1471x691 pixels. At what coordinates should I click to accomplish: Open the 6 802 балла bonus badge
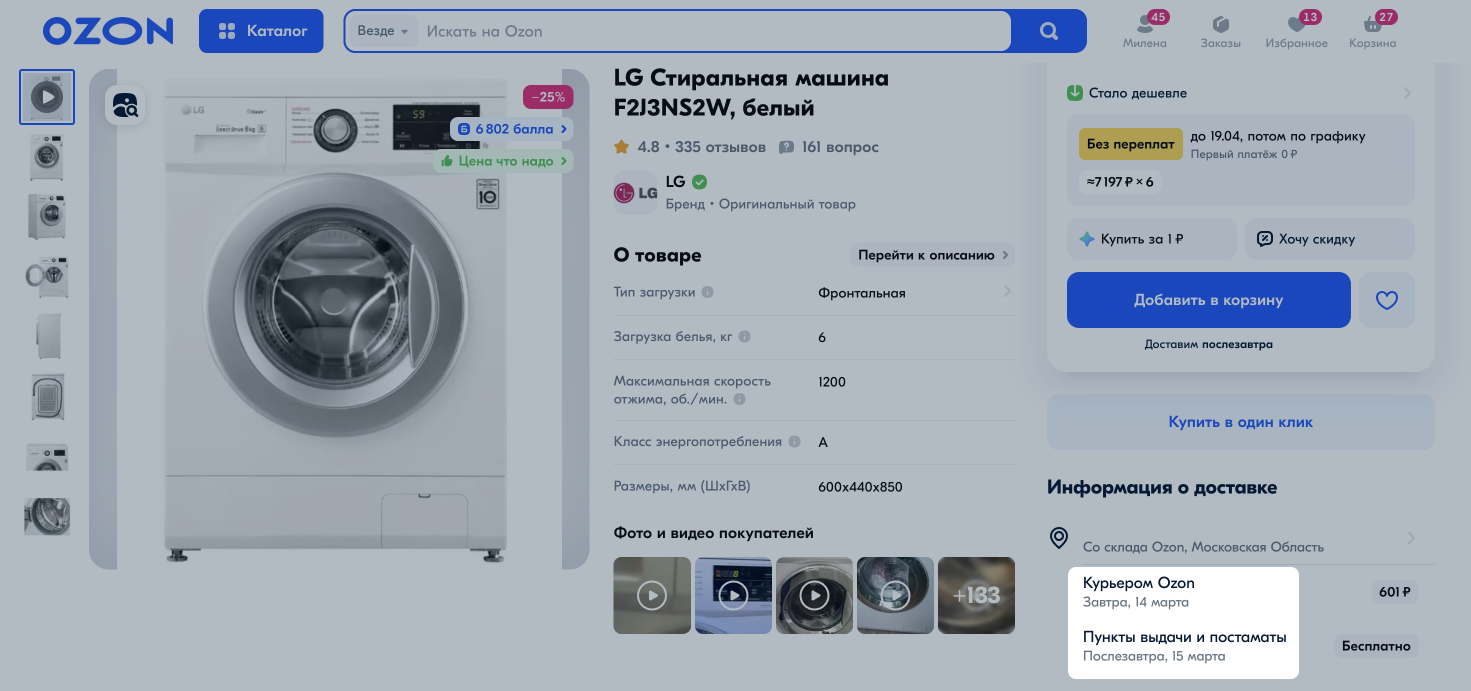click(512, 129)
